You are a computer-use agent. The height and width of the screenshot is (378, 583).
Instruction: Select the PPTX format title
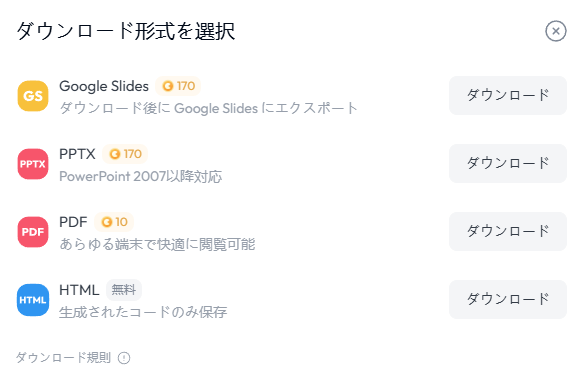tap(77, 154)
